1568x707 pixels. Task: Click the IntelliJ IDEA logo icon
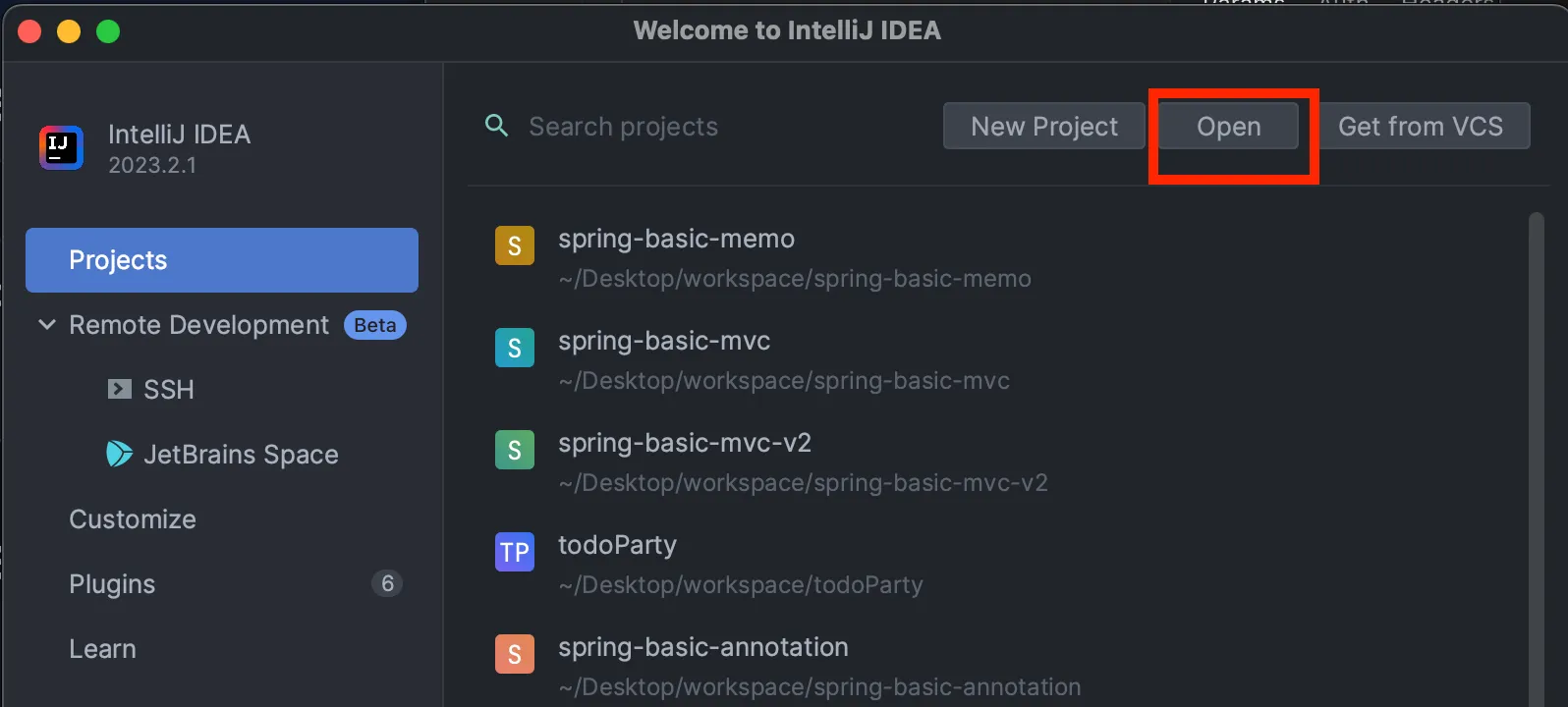(x=61, y=148)
